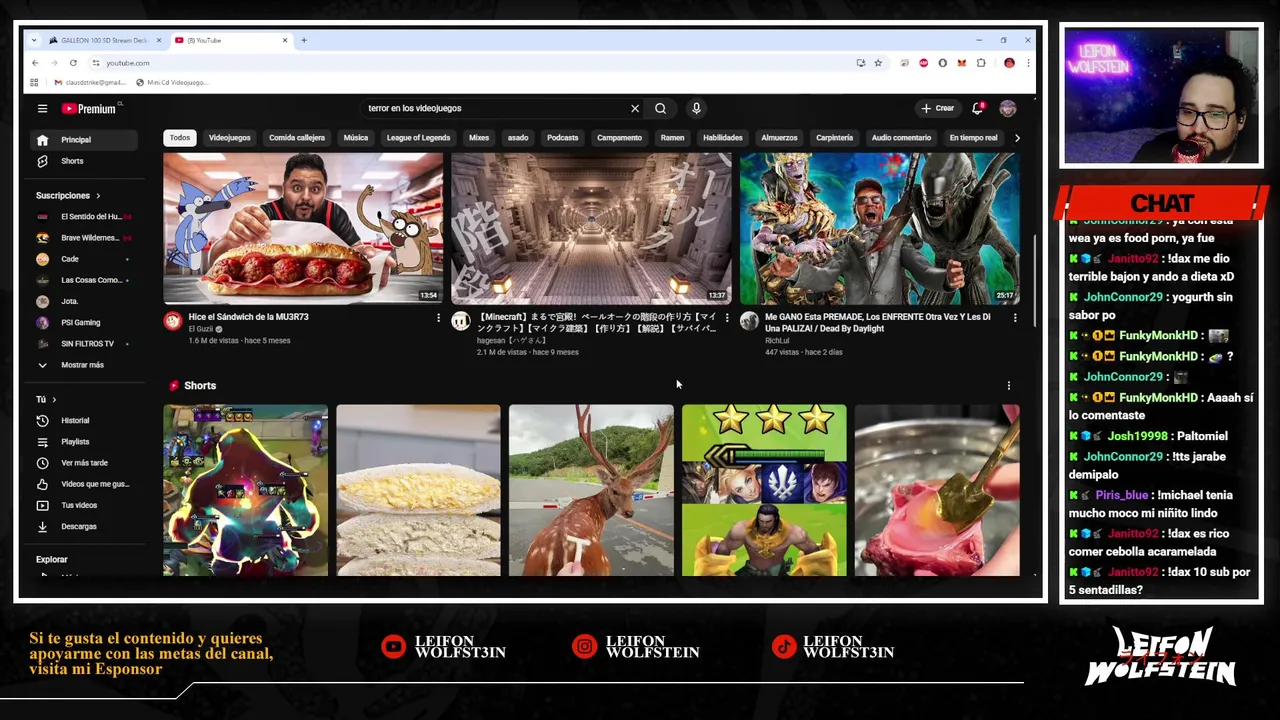Open the Mini Cd Videojuego bookmark
The image size is (1280, 720).
pyautogui.click(x=171, y=82)
